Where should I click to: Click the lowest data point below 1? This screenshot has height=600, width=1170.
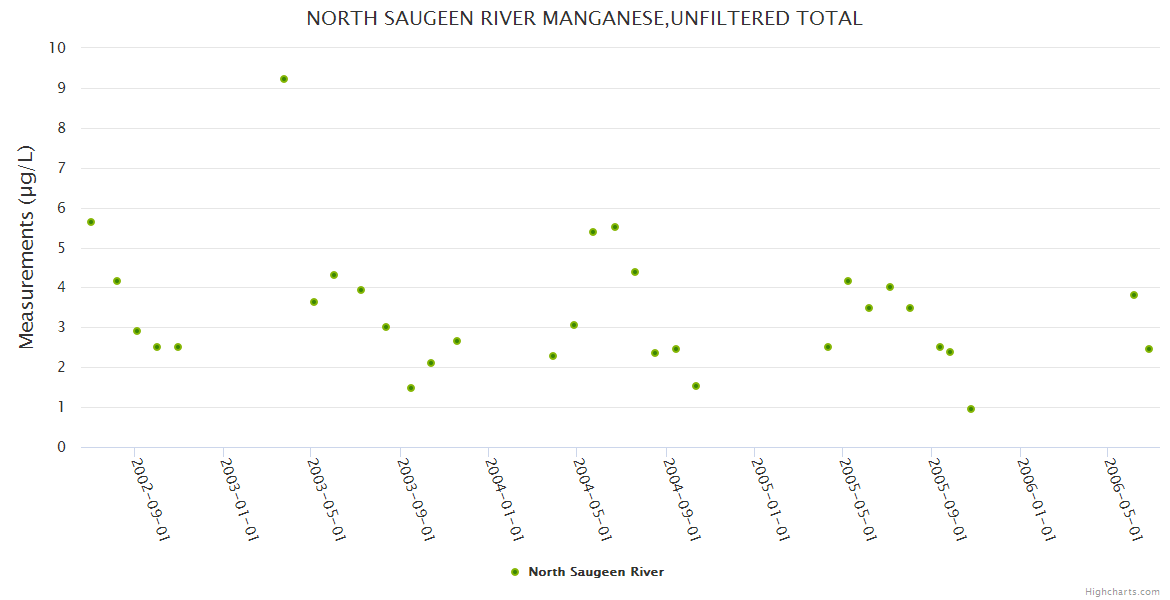tap(971, 409)
